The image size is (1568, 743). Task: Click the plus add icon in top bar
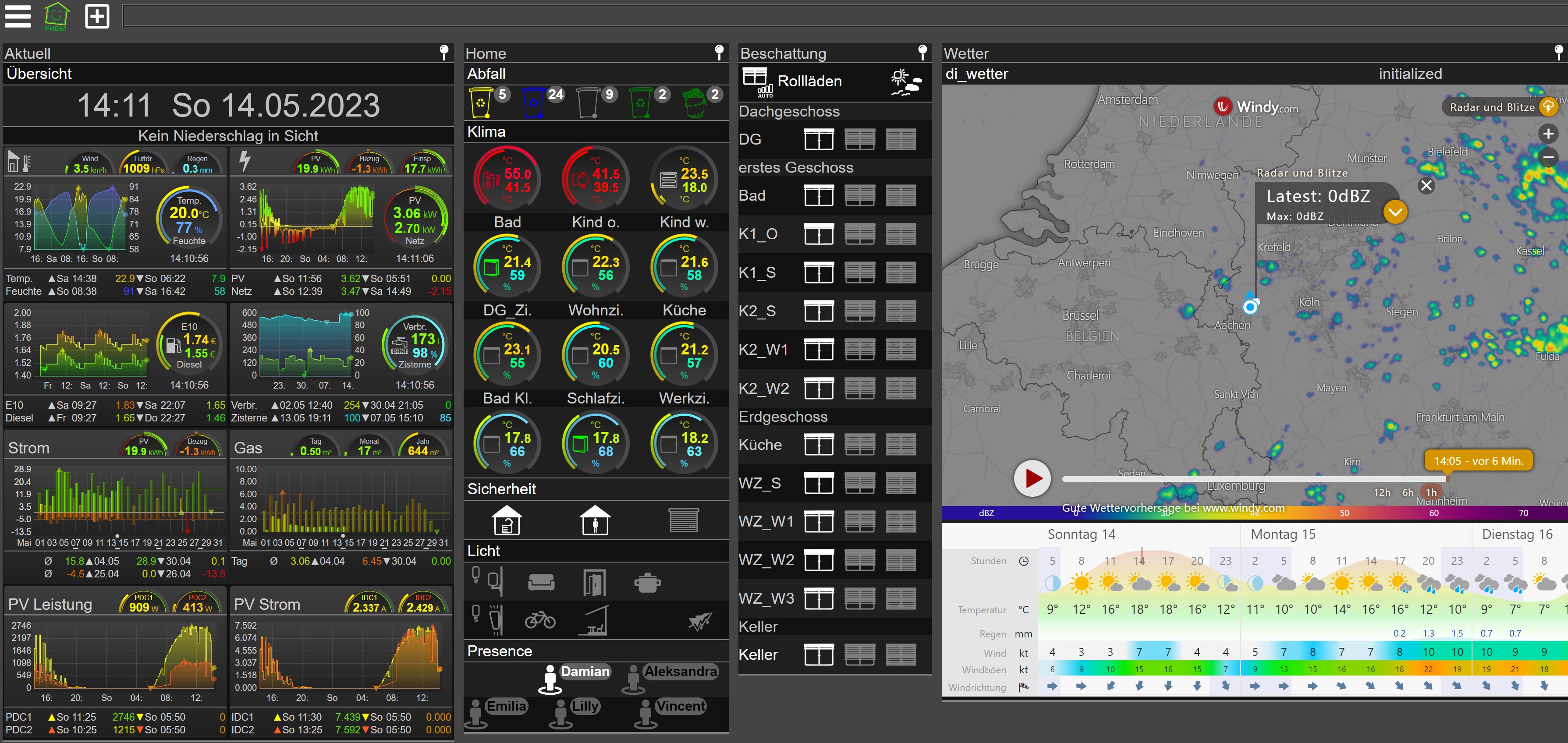click(x=97, y=17)
